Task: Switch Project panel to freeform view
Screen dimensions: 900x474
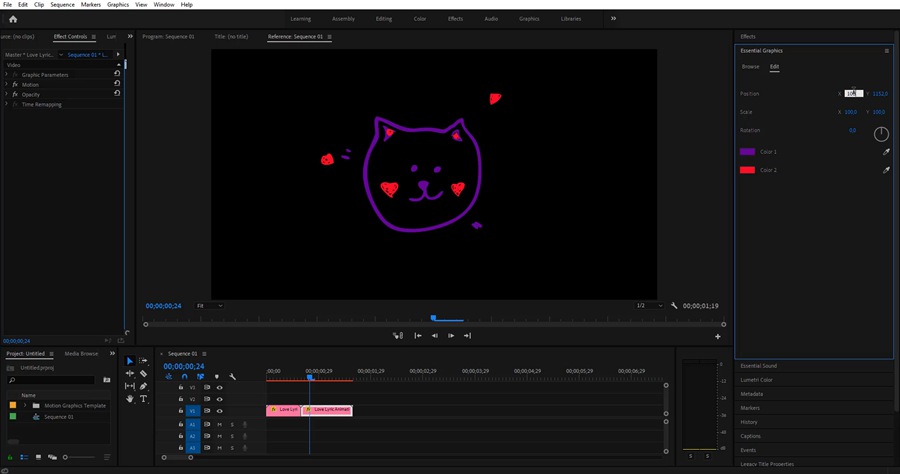Action: [52, 457]
